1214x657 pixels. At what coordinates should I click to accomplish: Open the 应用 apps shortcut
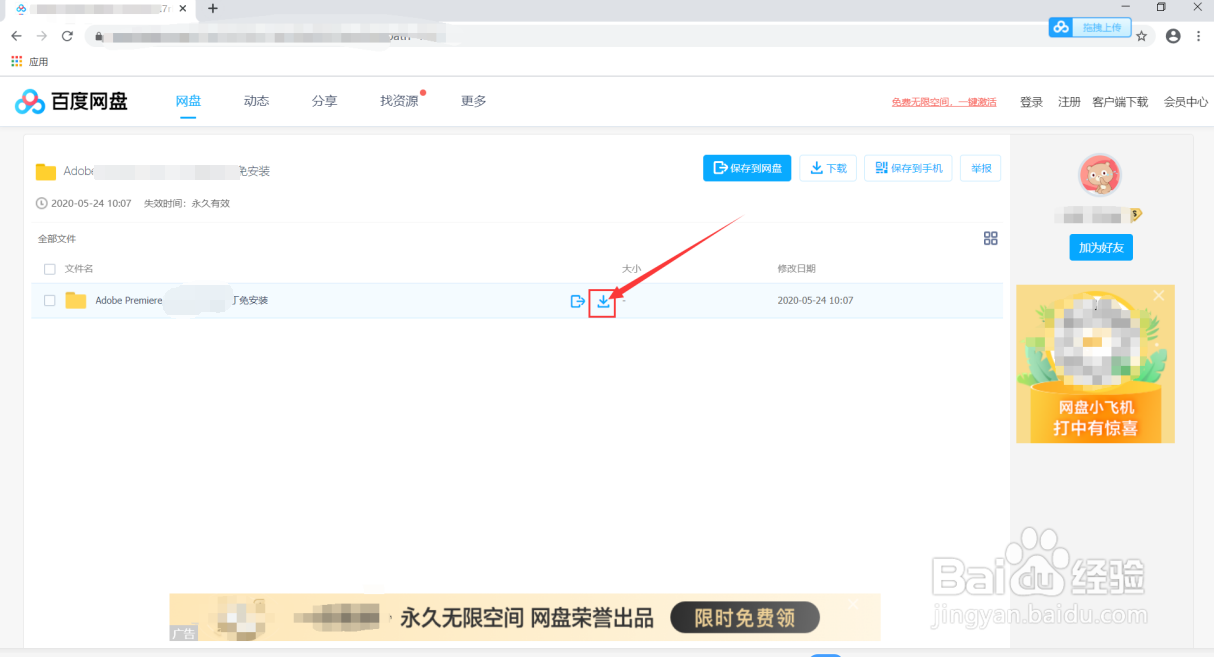coord(27,61)
